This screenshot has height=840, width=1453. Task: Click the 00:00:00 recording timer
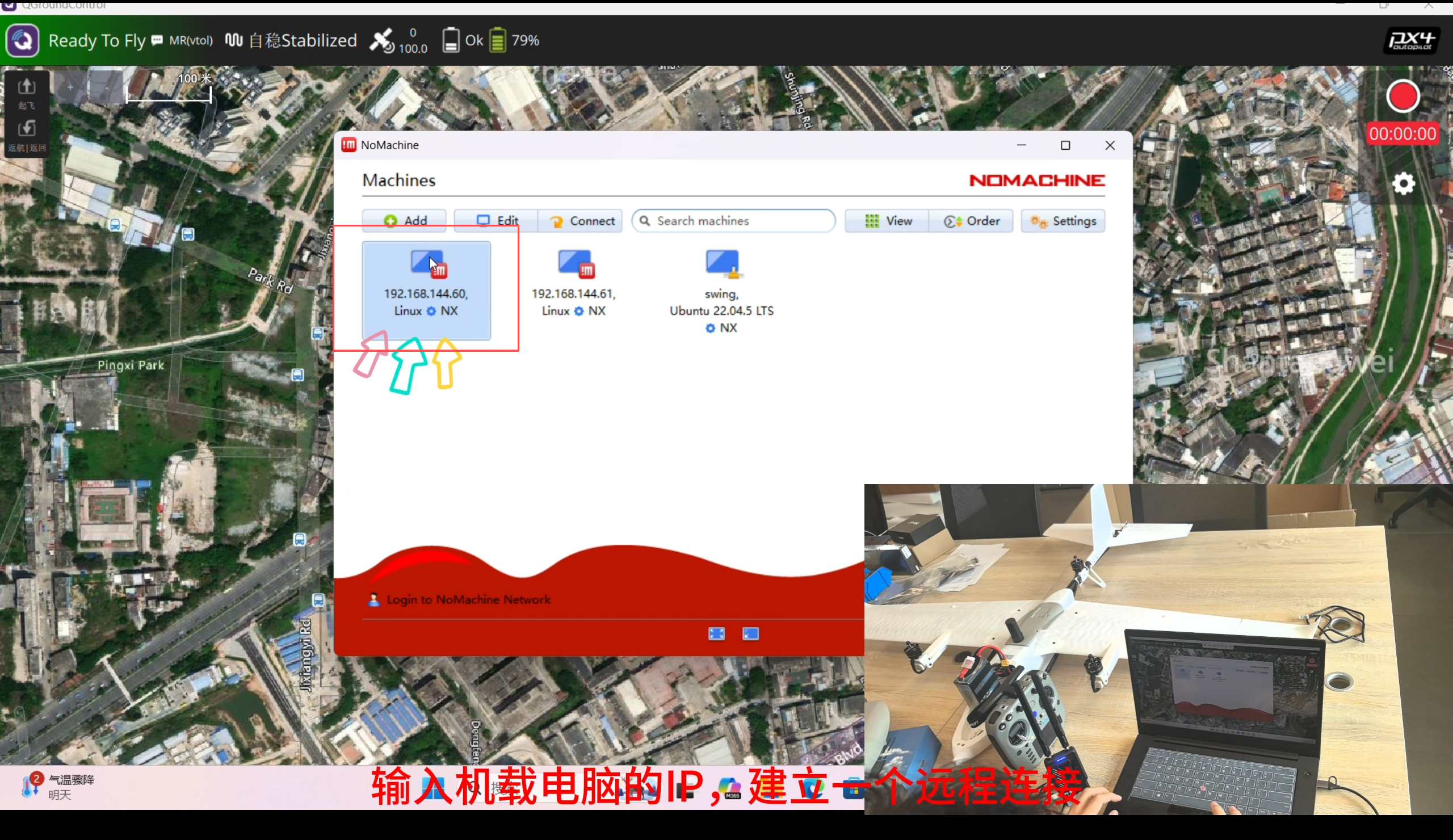point(1402,134)
